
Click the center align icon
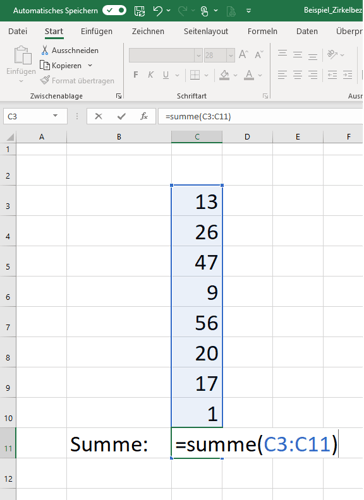coord(297,75)
